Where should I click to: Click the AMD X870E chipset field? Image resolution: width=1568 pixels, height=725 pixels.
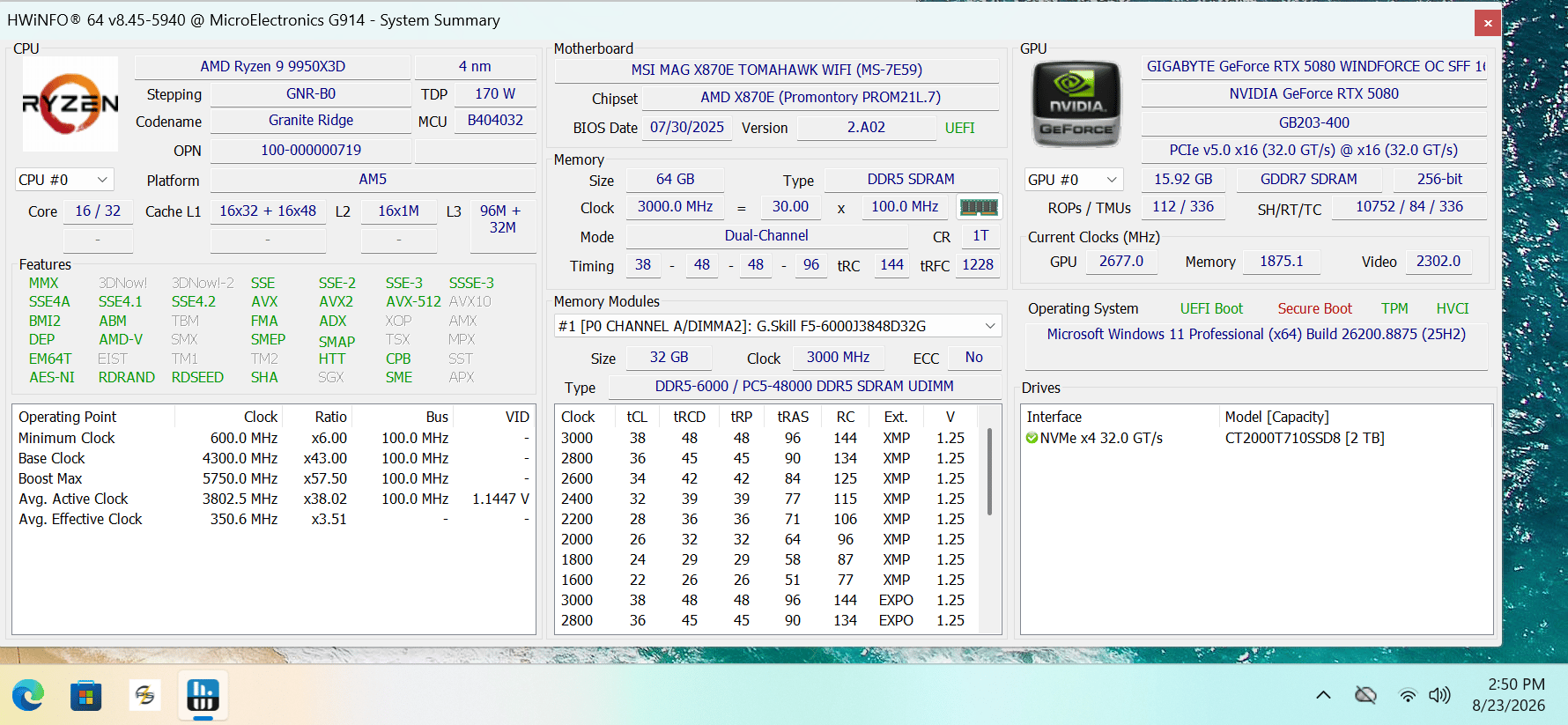coord(821,98)
